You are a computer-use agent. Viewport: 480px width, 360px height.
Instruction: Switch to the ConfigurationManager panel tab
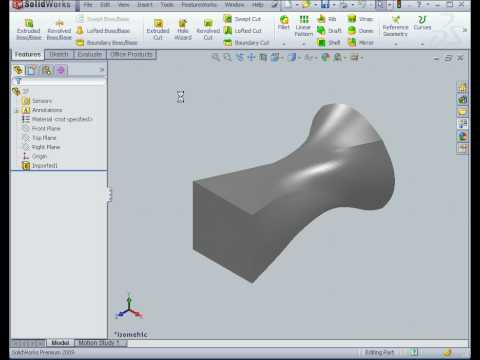[x=47, y=70]
